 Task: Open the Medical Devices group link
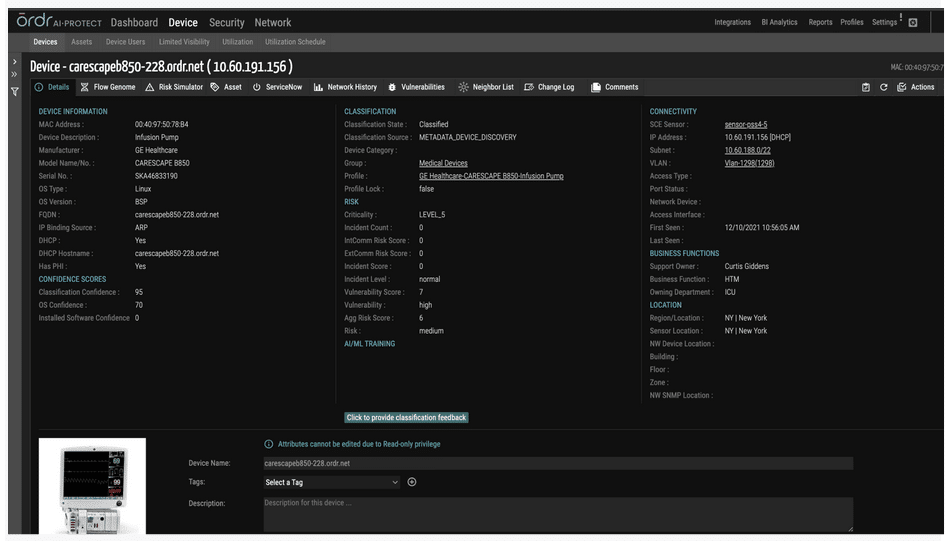443,163
